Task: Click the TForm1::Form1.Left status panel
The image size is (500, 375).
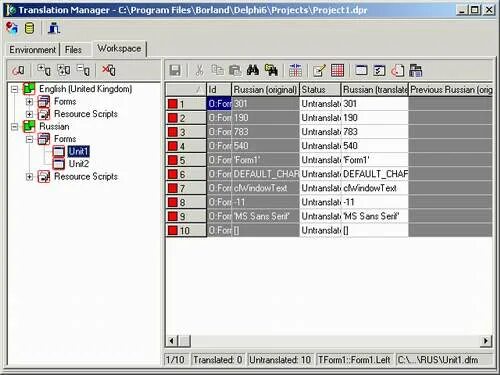Action: tap(354, 360)
